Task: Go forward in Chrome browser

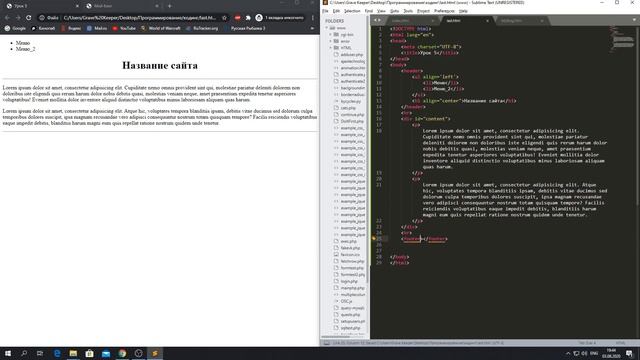Action: [18, 18]
